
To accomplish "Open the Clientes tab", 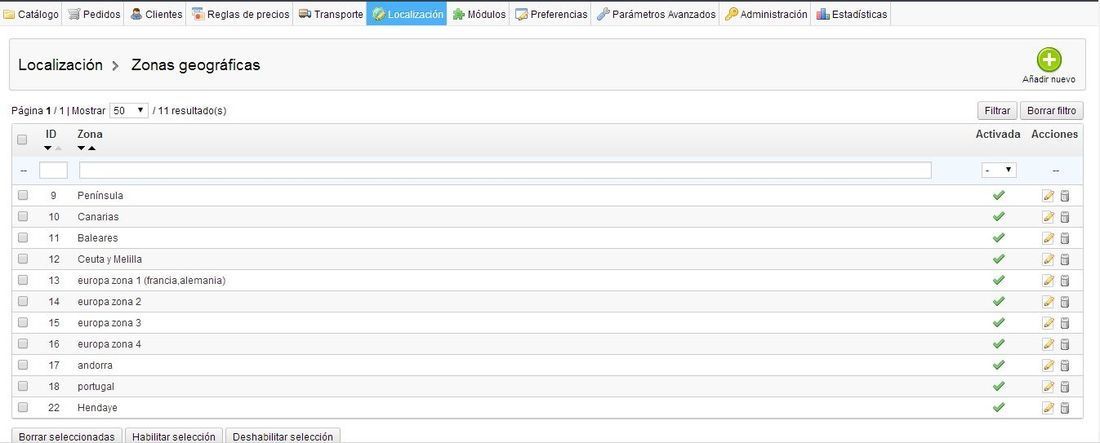I will pos(155,14).
